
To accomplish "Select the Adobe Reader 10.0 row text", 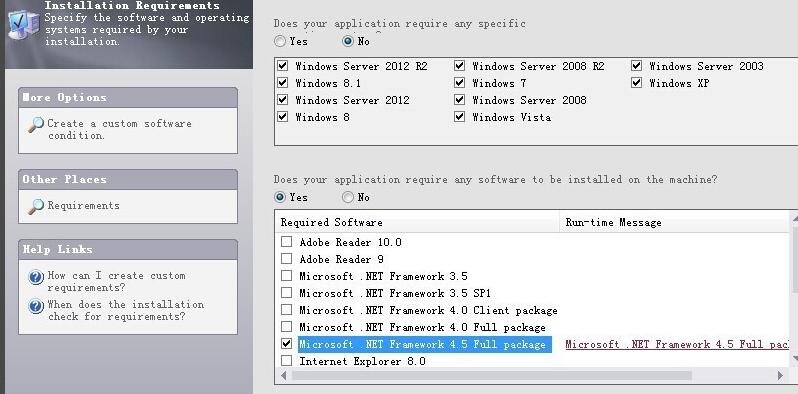I will [x=350, y=242].
